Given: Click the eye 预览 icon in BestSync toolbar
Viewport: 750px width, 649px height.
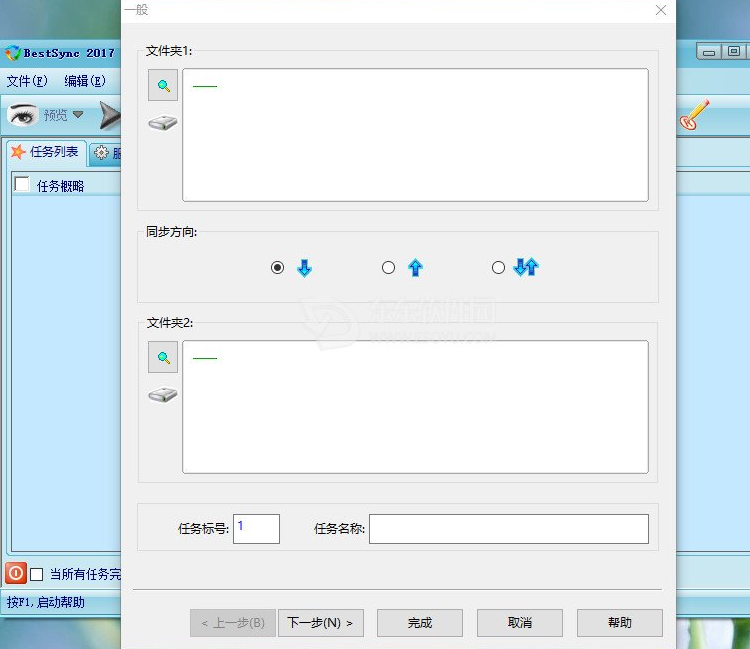Looking at the screenshot, I should pyautogui.click(x=22, y=115).
